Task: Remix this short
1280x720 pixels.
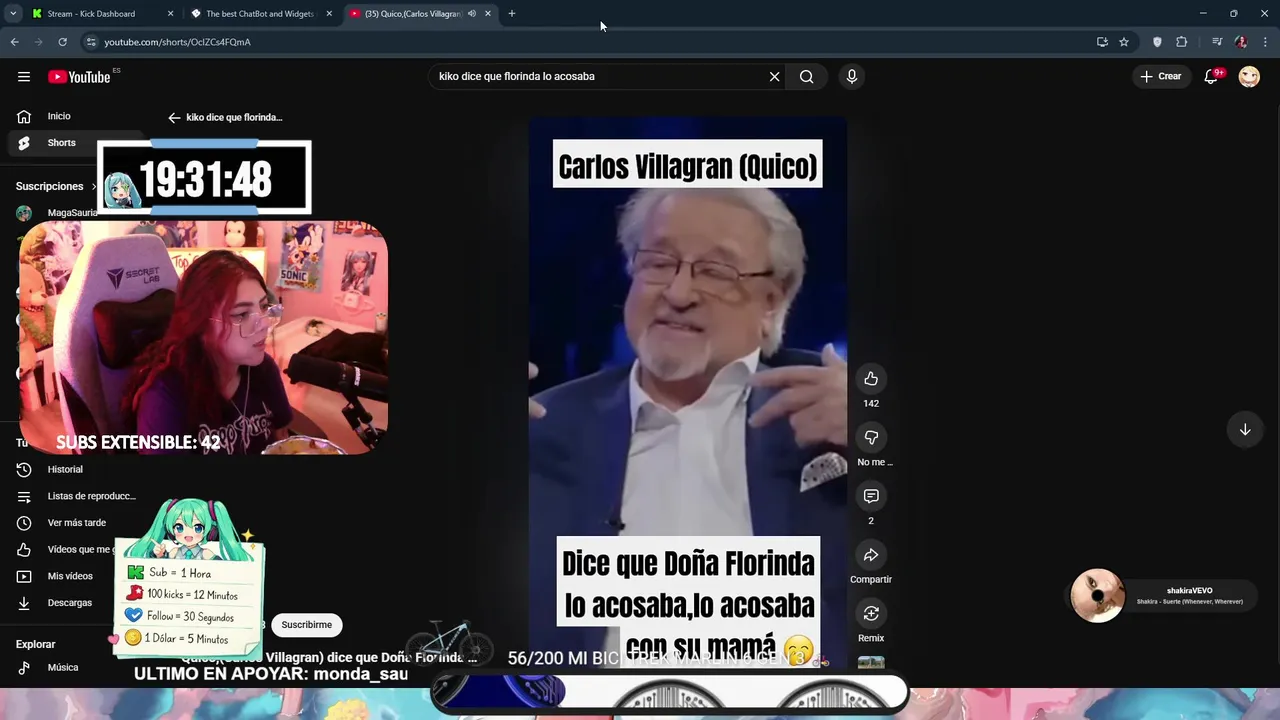Action: (871, 614)
